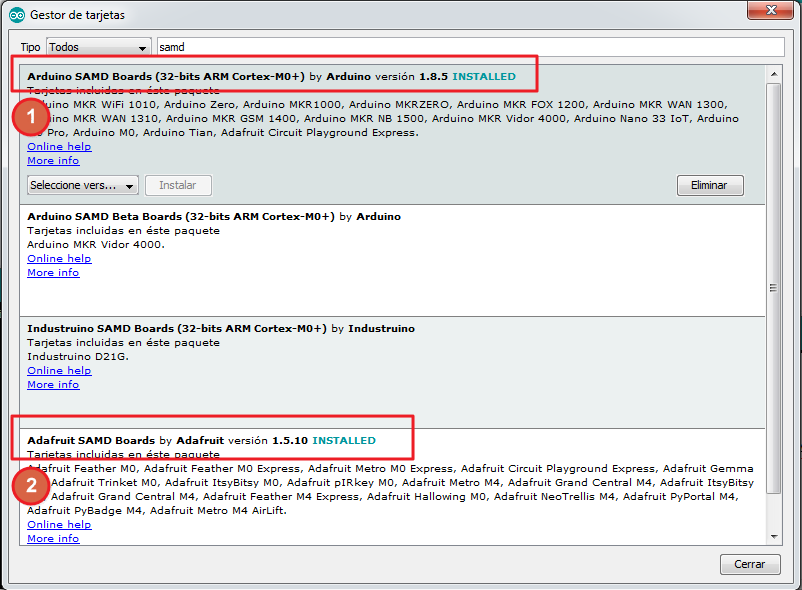Click the search field containing samd

pos(471,47)
